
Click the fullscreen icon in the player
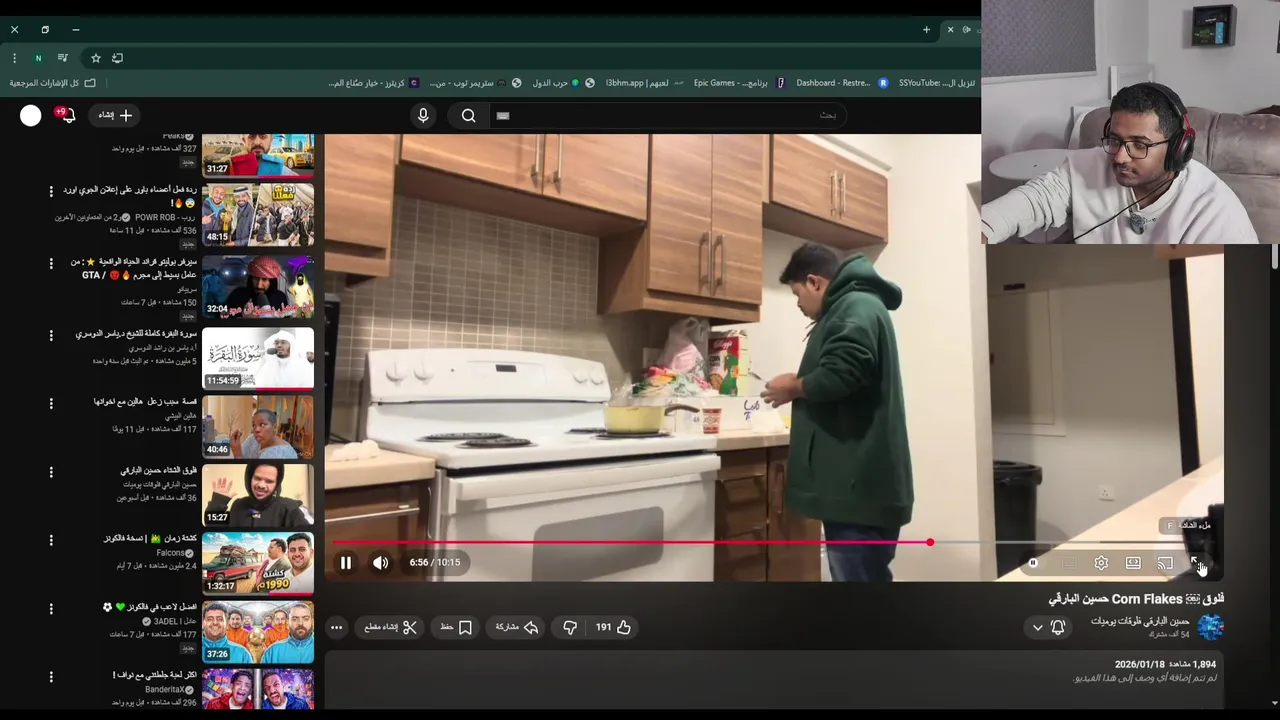tap(1197, 564)
